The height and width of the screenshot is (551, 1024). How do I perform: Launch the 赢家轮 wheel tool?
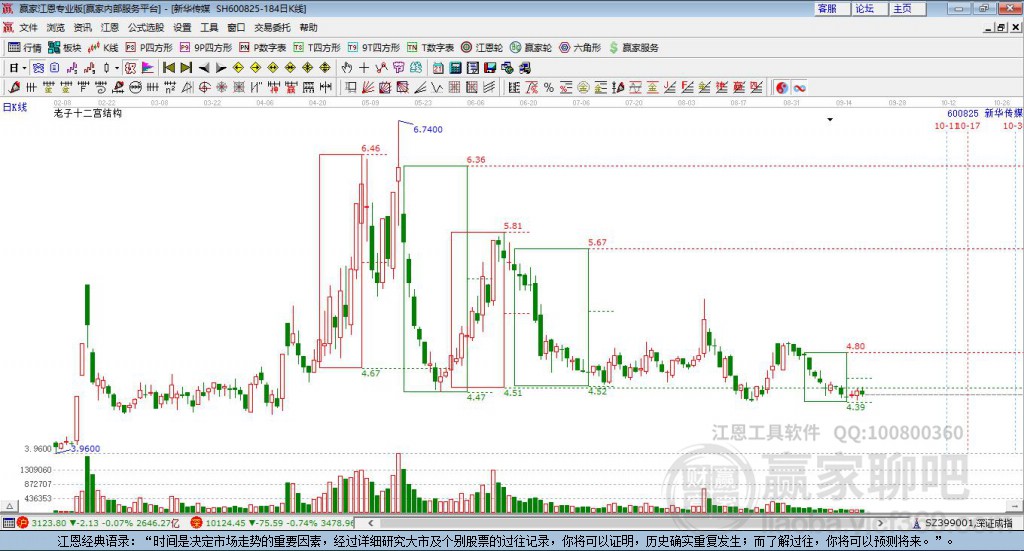(x=531, y=48)
